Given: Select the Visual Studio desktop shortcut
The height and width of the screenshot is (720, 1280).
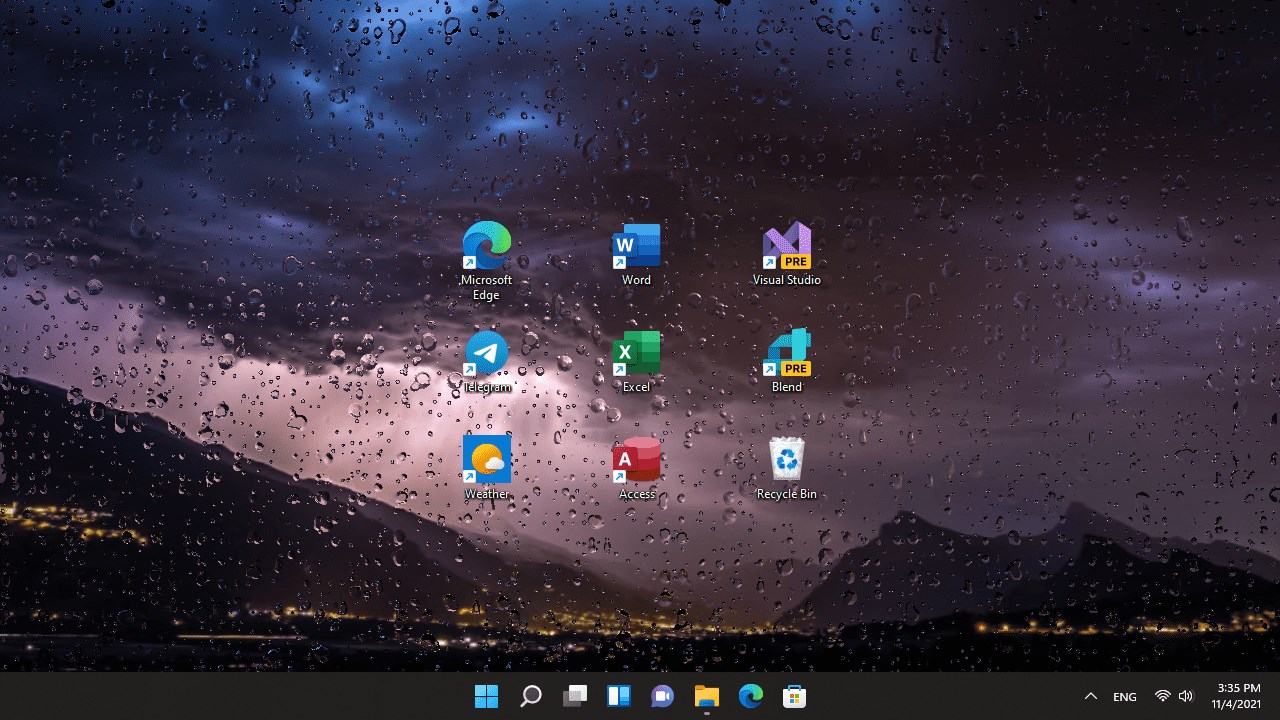Looking at the screenshot, I should [787, 254].
